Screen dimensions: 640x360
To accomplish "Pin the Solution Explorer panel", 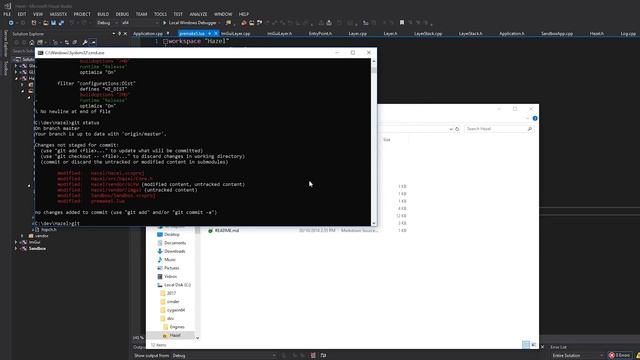I will pos(119,33).
